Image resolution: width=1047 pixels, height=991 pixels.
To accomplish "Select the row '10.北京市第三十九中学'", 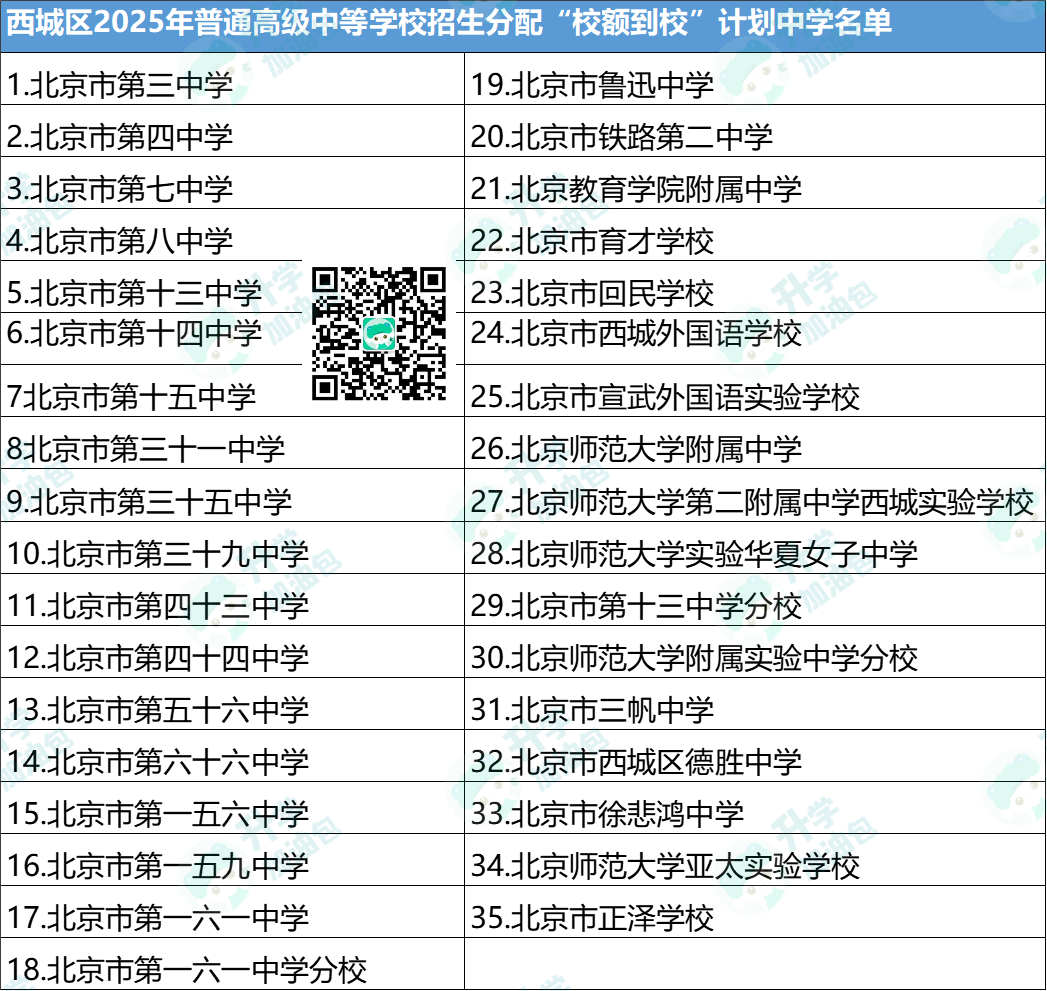I will [232, 548].
